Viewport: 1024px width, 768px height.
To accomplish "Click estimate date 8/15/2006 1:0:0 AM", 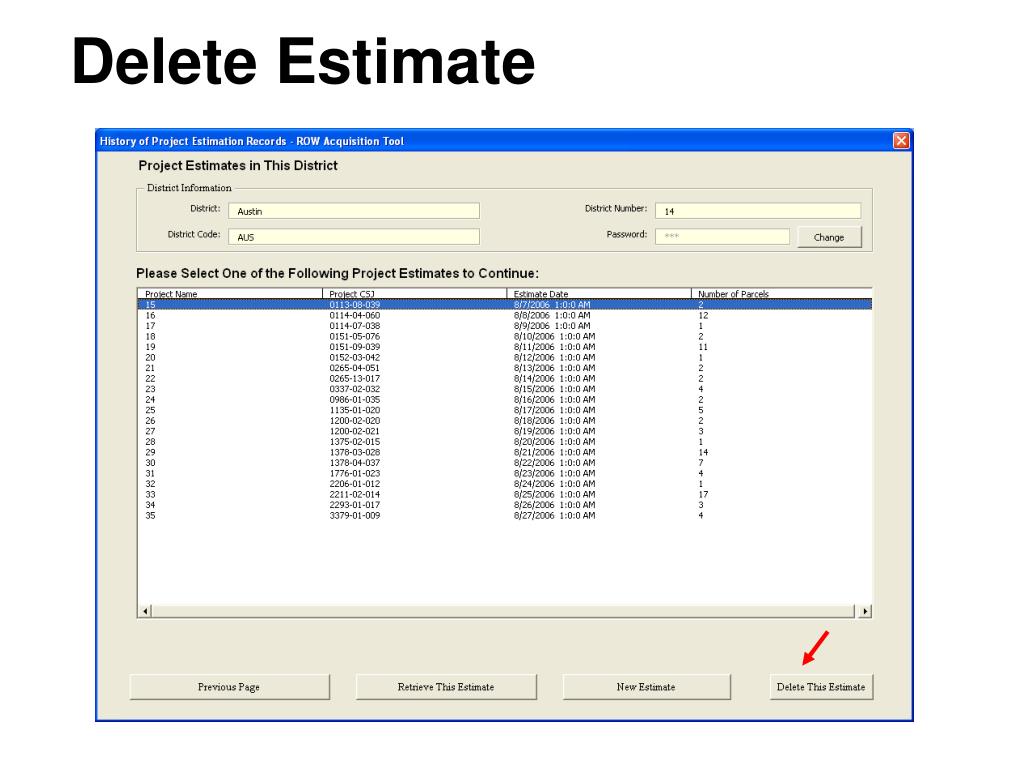I will 554,389.
